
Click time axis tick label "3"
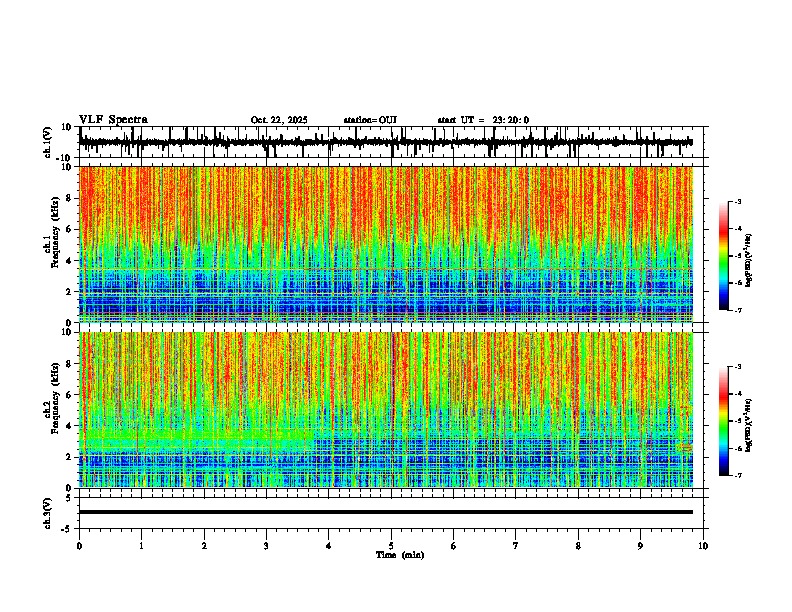(266, 546)
